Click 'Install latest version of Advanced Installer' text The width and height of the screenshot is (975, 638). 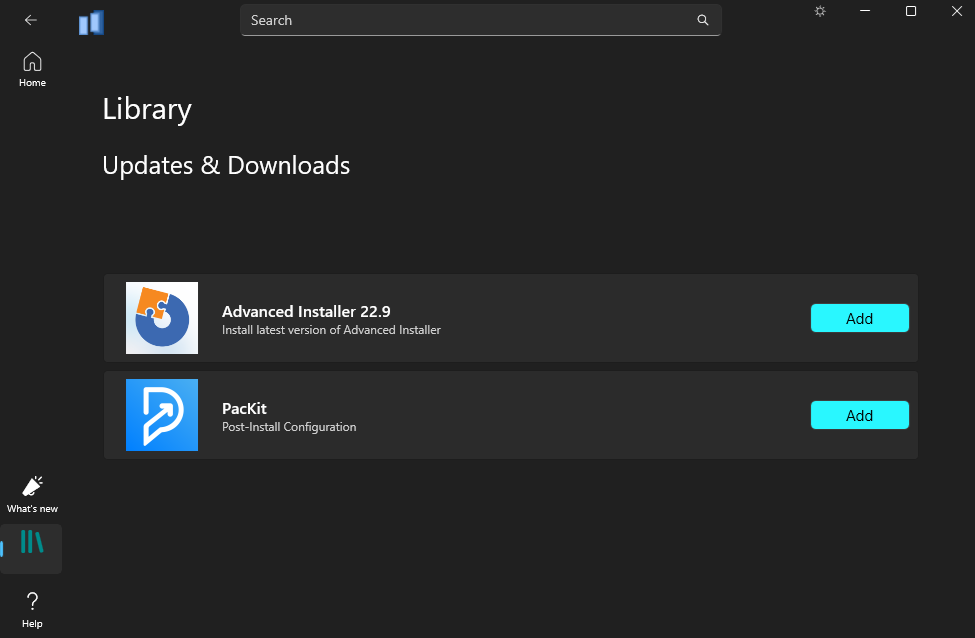[x=331, y=330]
